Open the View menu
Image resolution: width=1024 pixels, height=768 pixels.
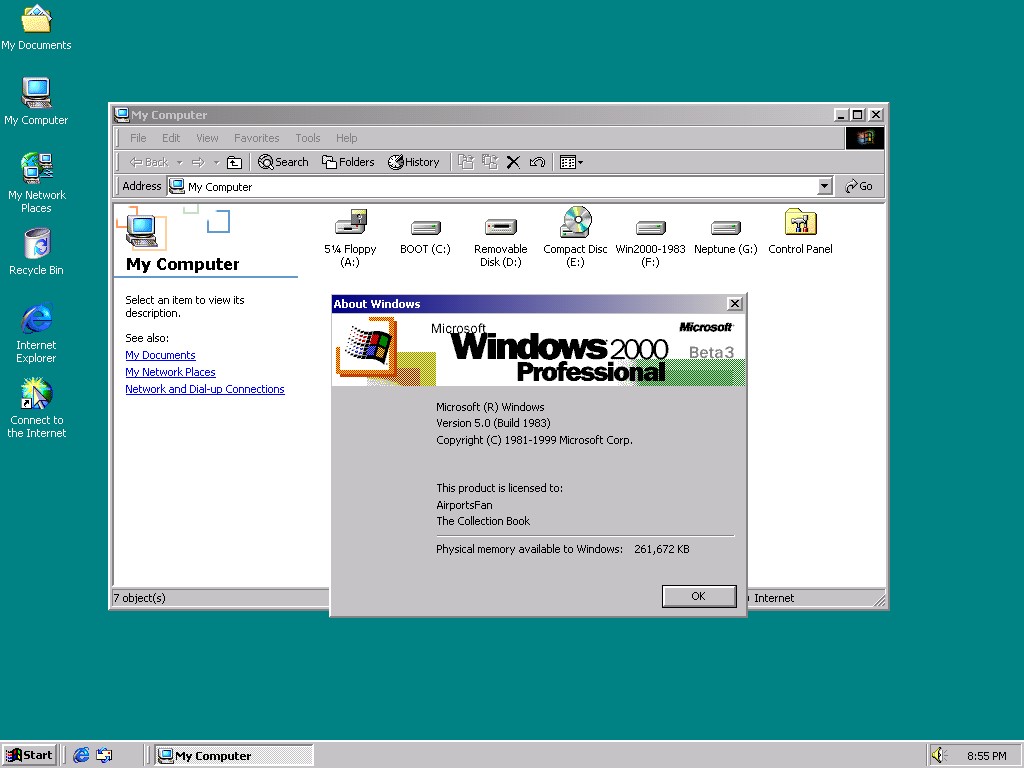pos(207,138)
